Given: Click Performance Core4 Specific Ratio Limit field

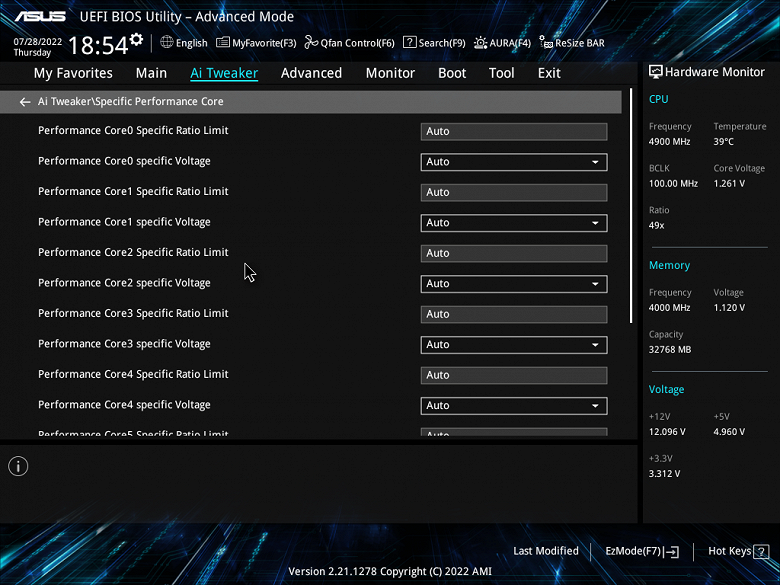Looking at the screenshot, I should [x=514, y=375].
